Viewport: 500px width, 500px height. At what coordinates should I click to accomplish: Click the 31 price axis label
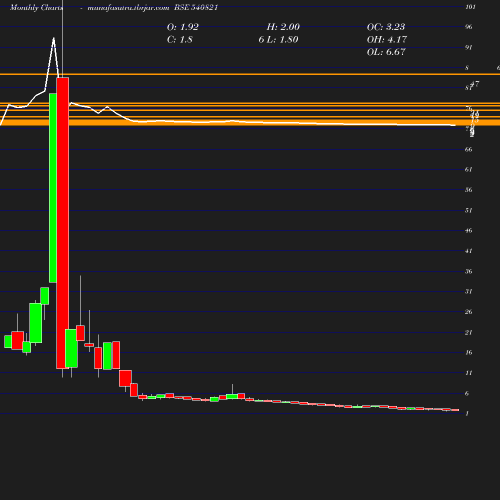click(x=469, y=292)
